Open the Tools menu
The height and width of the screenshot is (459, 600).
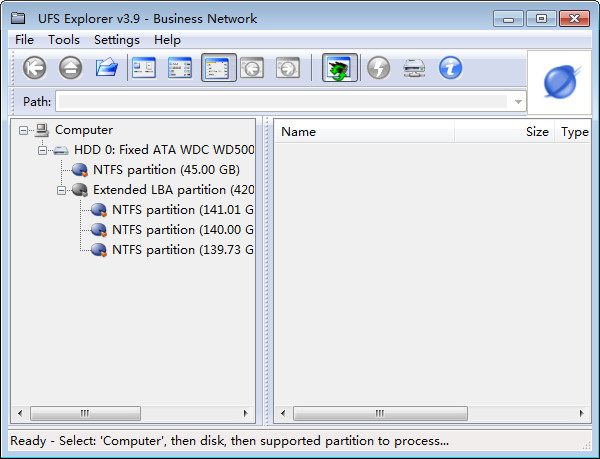64,40
